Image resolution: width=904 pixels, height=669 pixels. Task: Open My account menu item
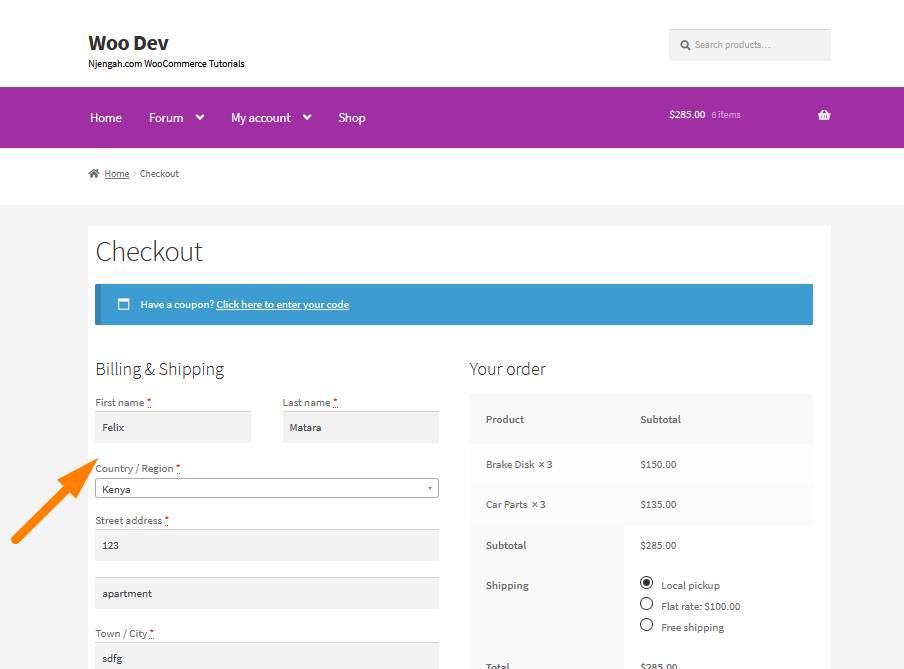tap(261, 118)
